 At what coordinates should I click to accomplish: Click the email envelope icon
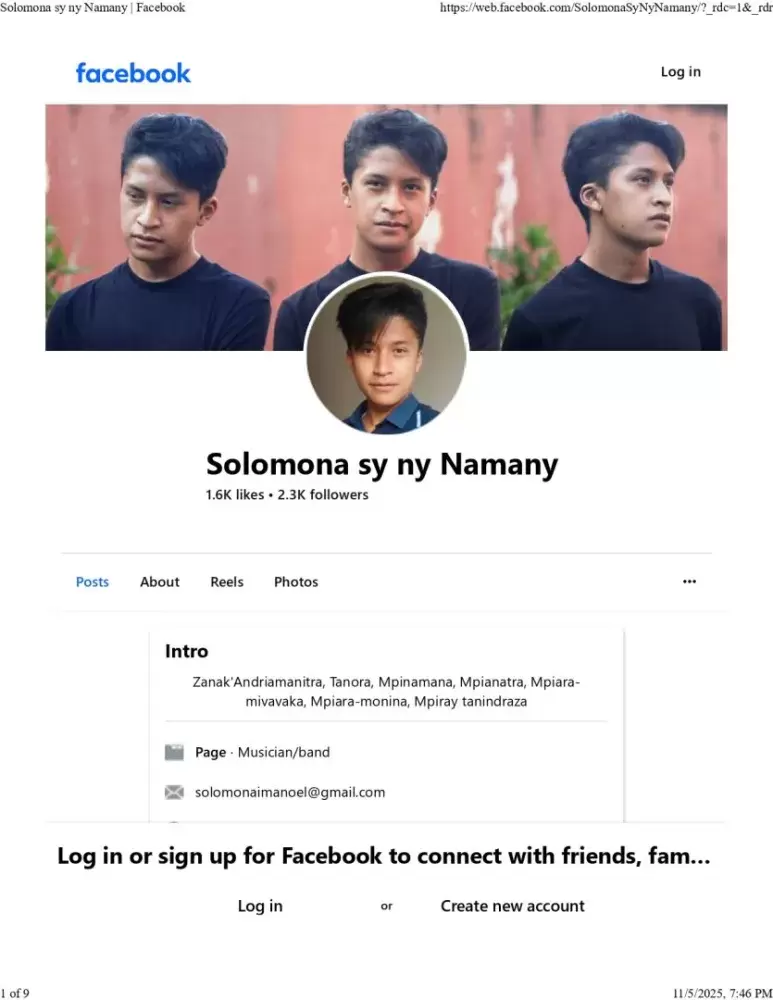point(174,792)
